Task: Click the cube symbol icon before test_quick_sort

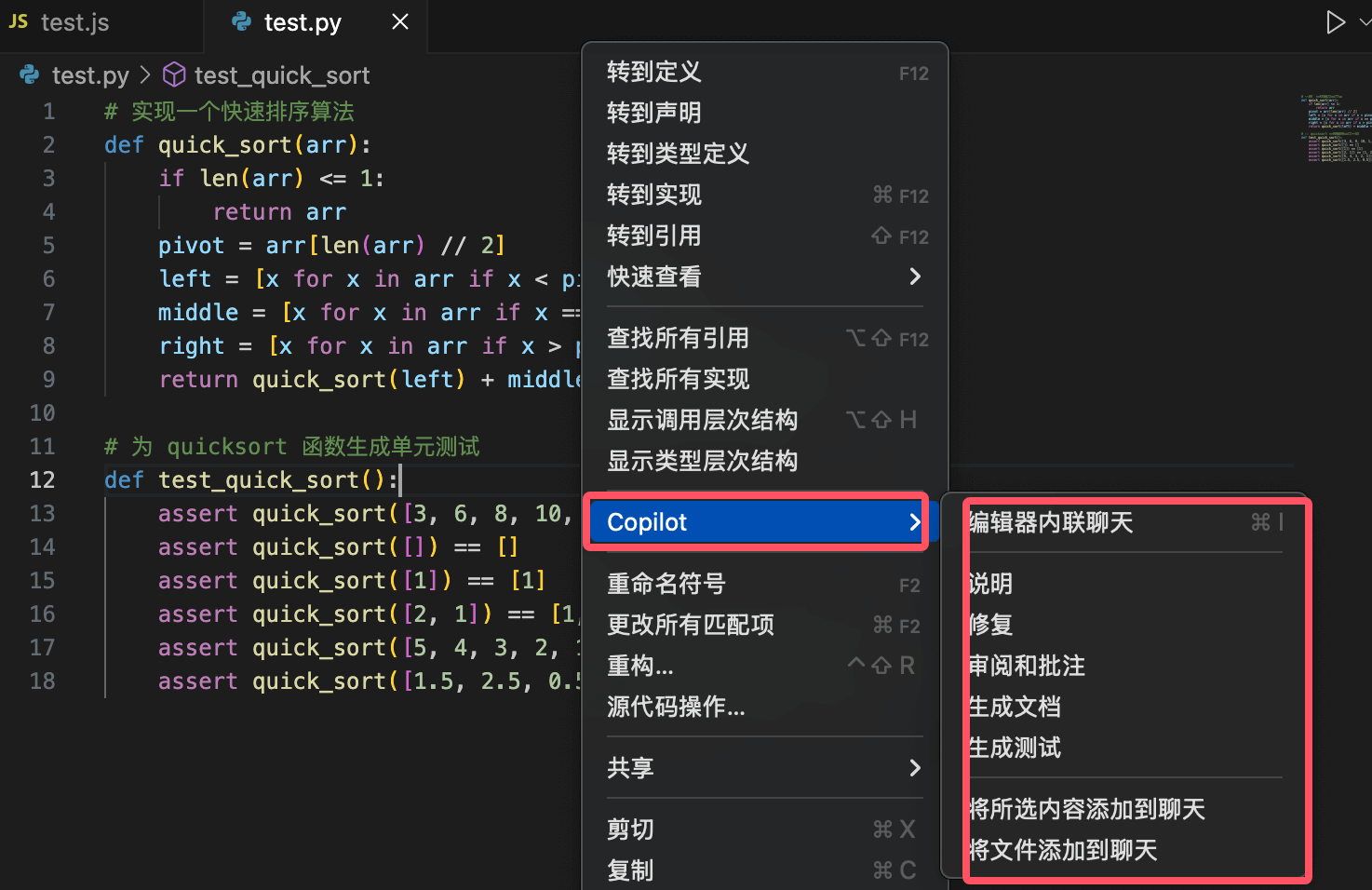Action: point(174,74)
